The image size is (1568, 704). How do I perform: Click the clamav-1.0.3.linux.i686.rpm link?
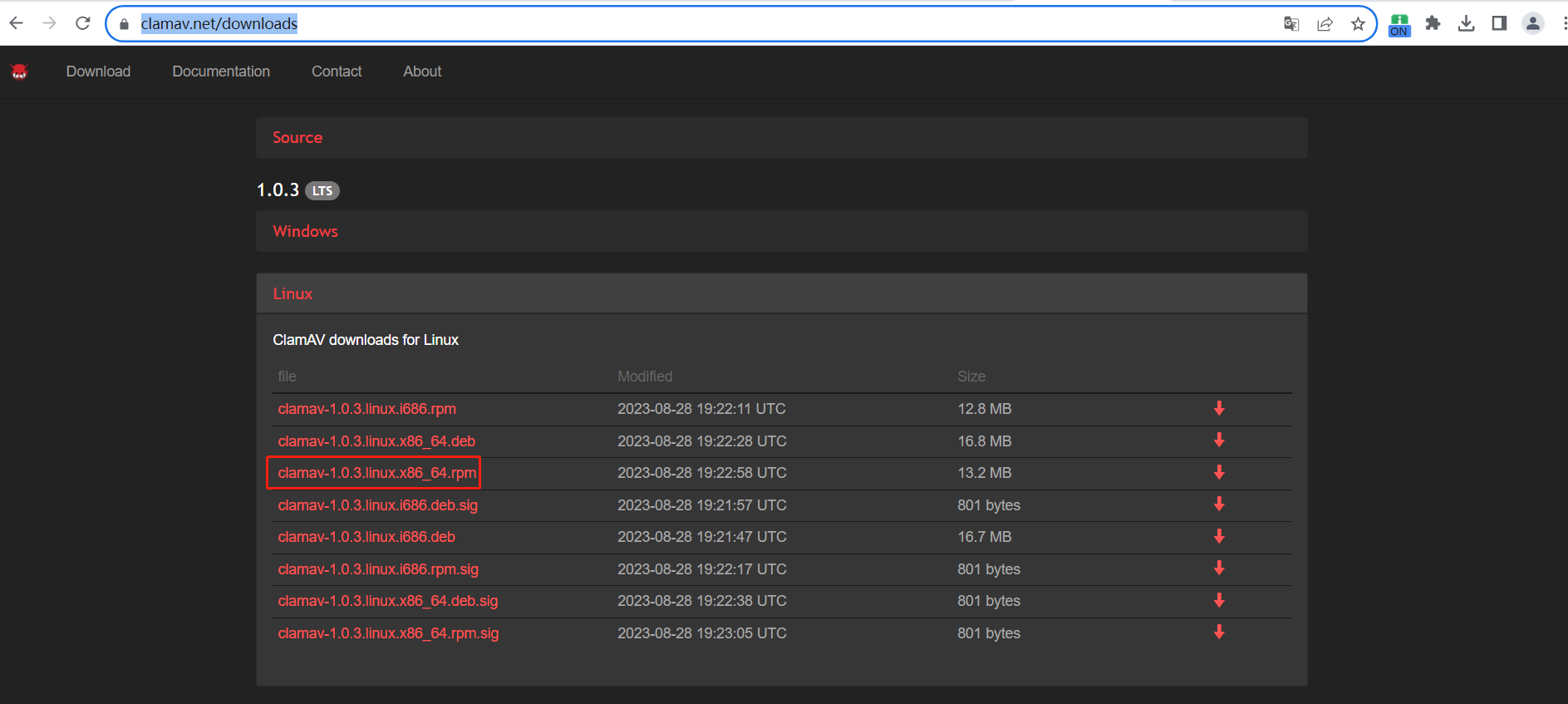click(367, 409)
